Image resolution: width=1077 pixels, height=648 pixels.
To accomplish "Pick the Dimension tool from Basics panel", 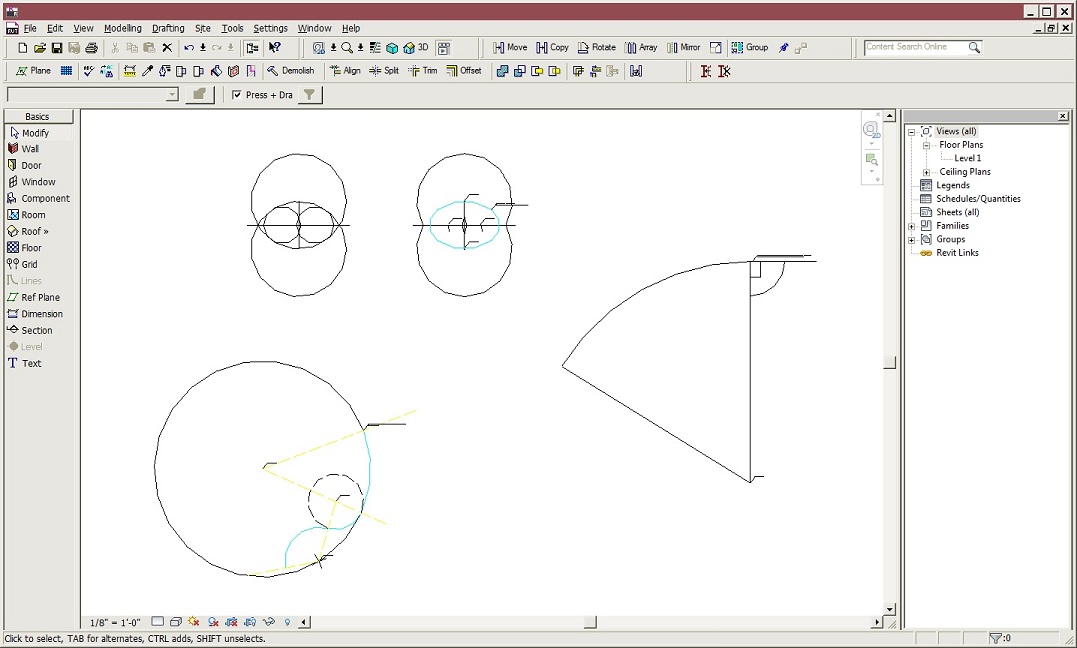I will (x=41, y=314).
